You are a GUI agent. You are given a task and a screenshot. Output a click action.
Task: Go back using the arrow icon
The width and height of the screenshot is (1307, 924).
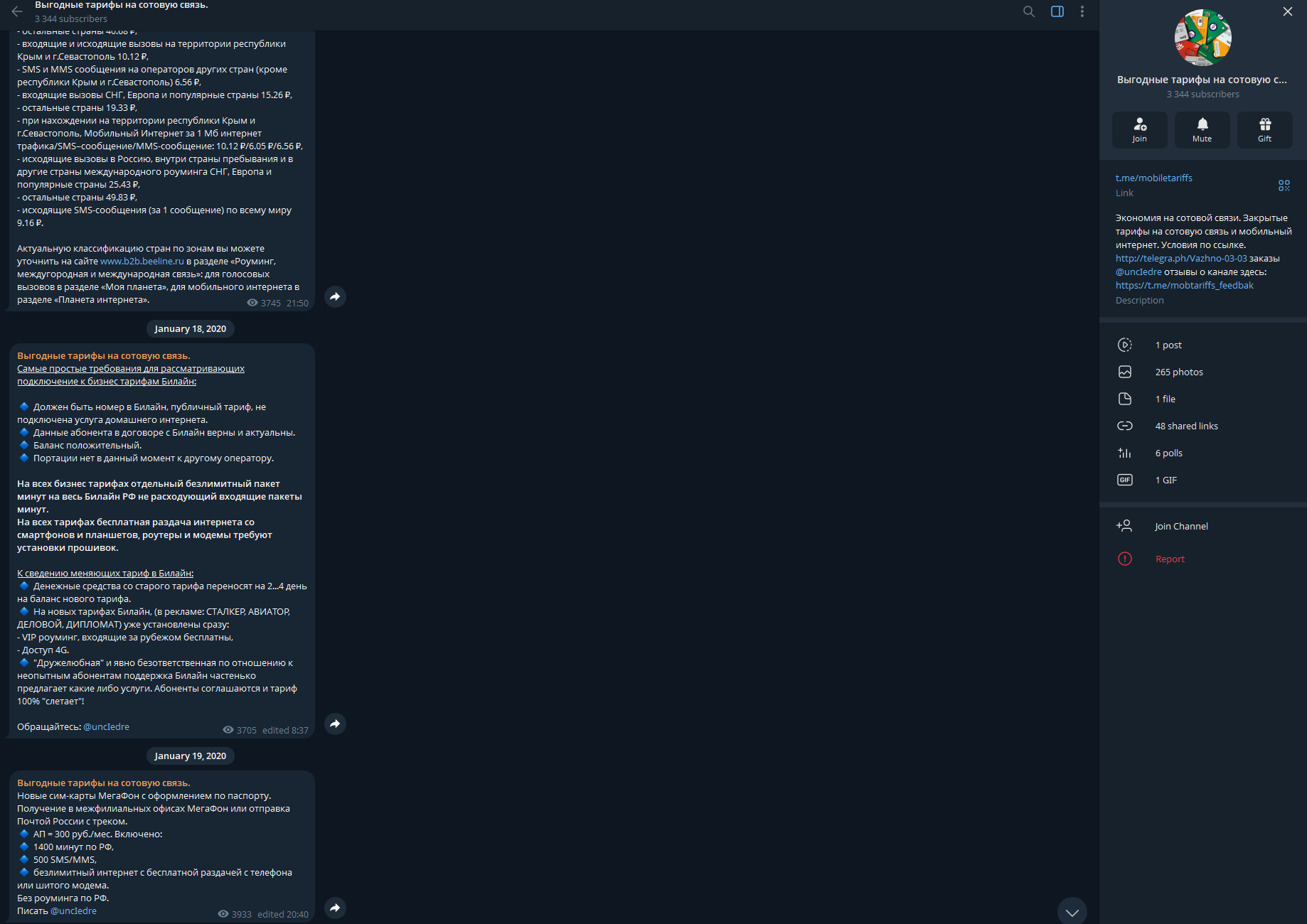[x=17, y=11]
